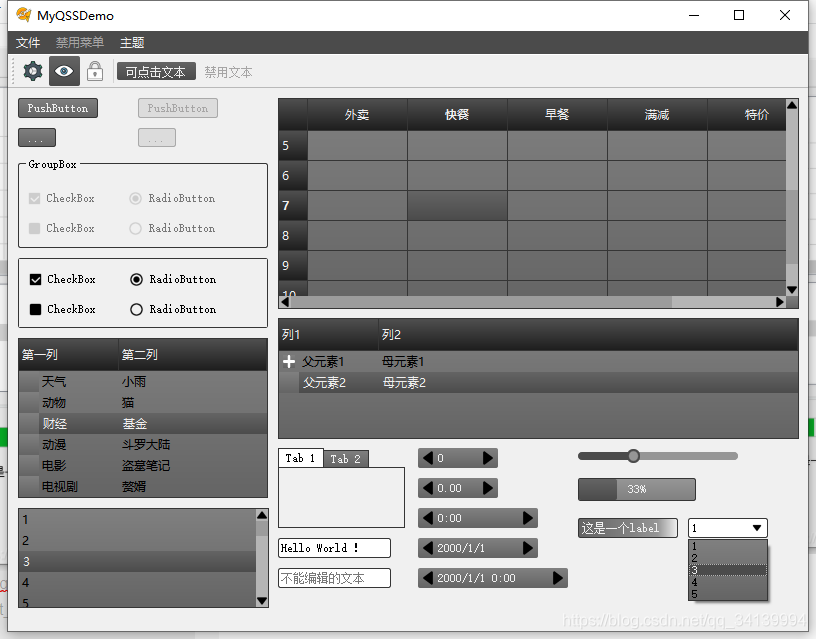Click the disabled ellipsis tool button
This screenshot has height=639, width=816.
coord(157,138)
